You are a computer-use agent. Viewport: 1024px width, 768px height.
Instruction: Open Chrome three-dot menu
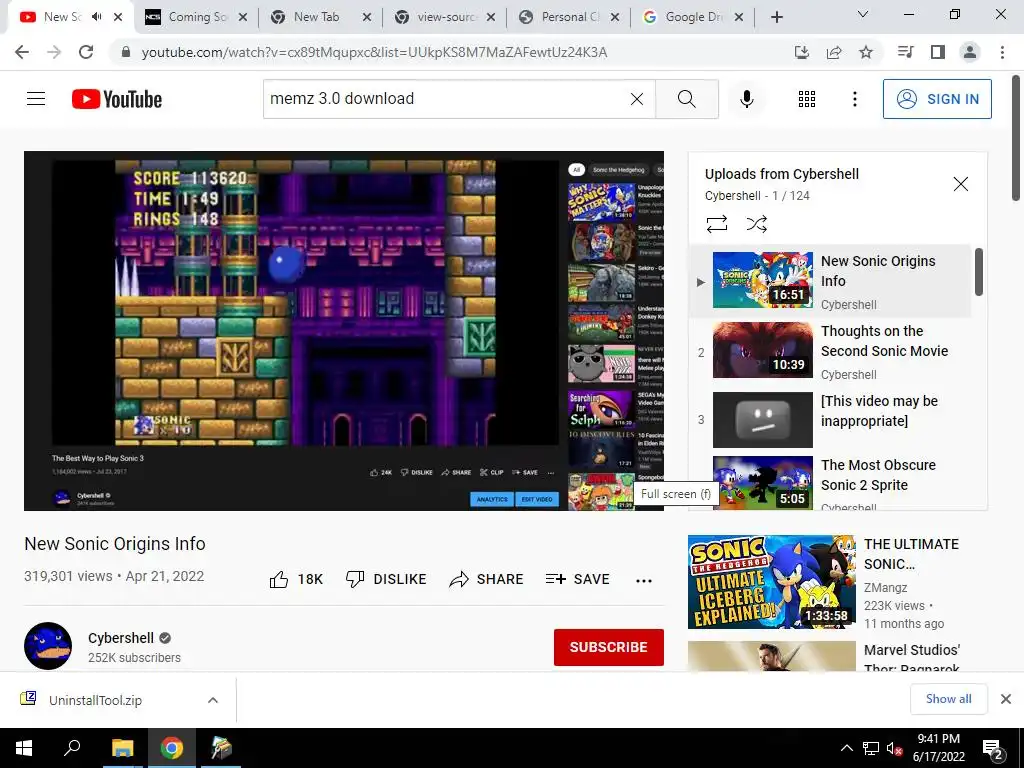[1002, 52]
